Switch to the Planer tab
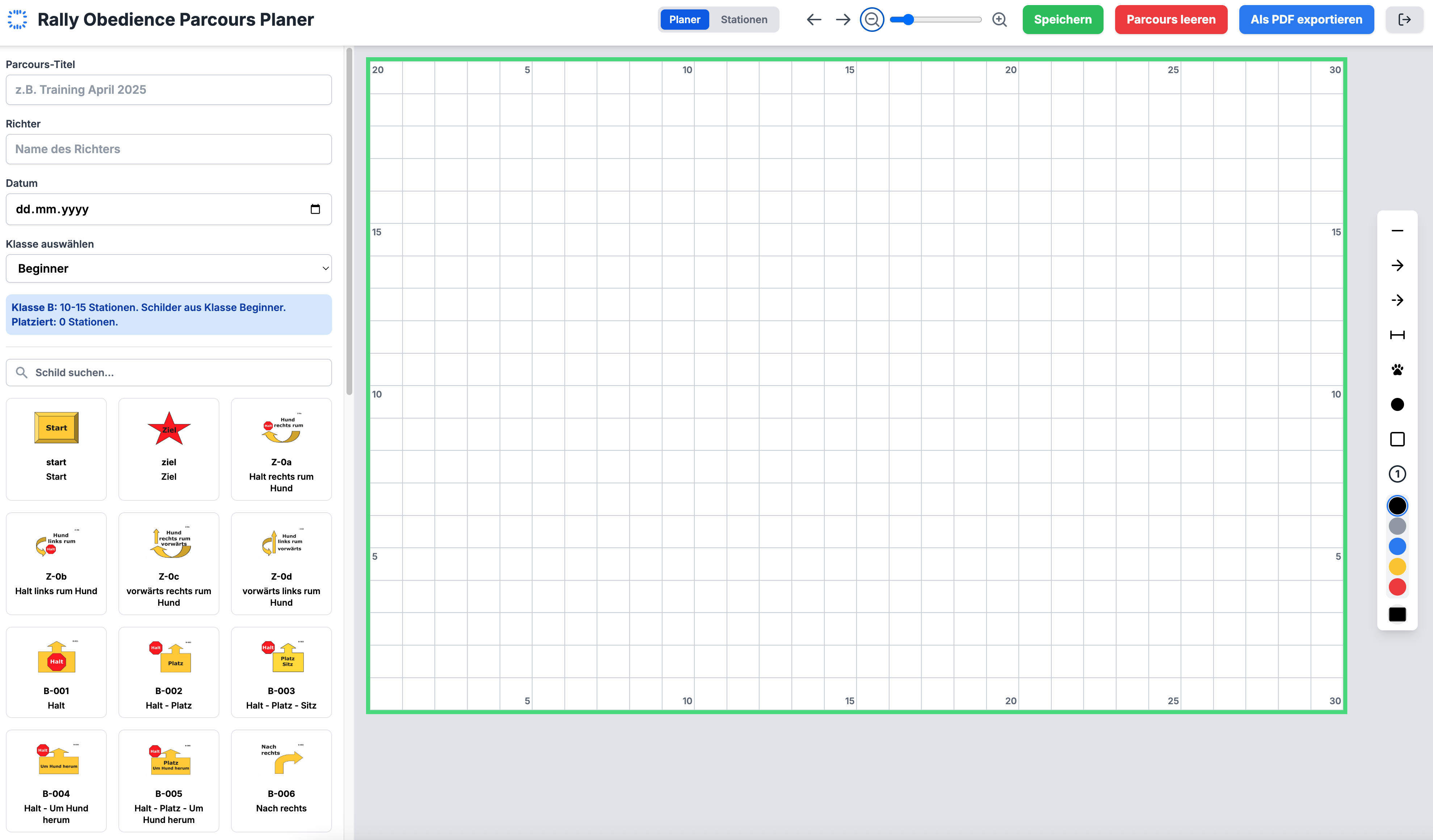This screenshot has height=840, width=1433. [x=684, y=20]
